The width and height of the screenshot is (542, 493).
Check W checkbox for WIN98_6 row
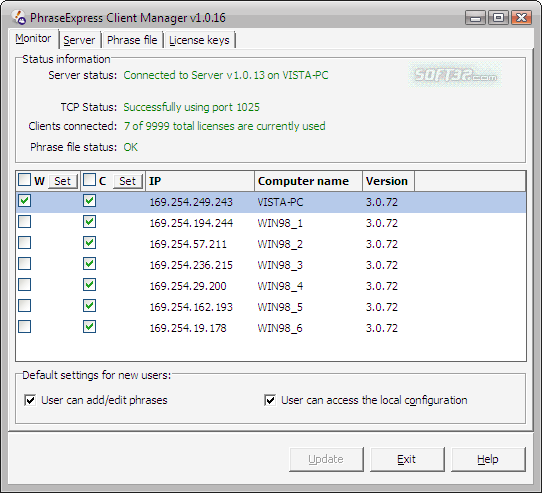point(25,327)
